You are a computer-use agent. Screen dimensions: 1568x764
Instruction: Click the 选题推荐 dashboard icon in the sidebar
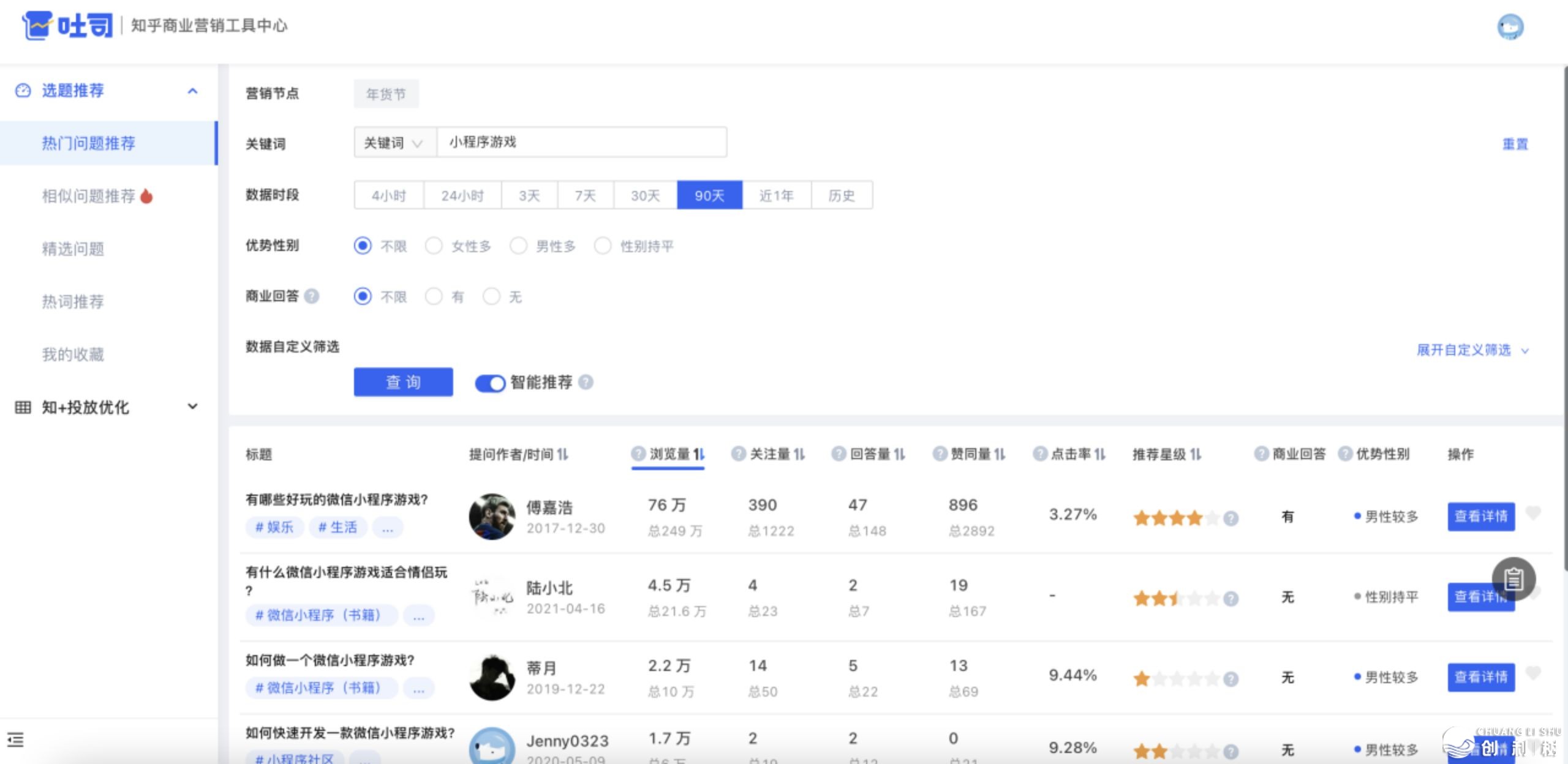(23, 91)
